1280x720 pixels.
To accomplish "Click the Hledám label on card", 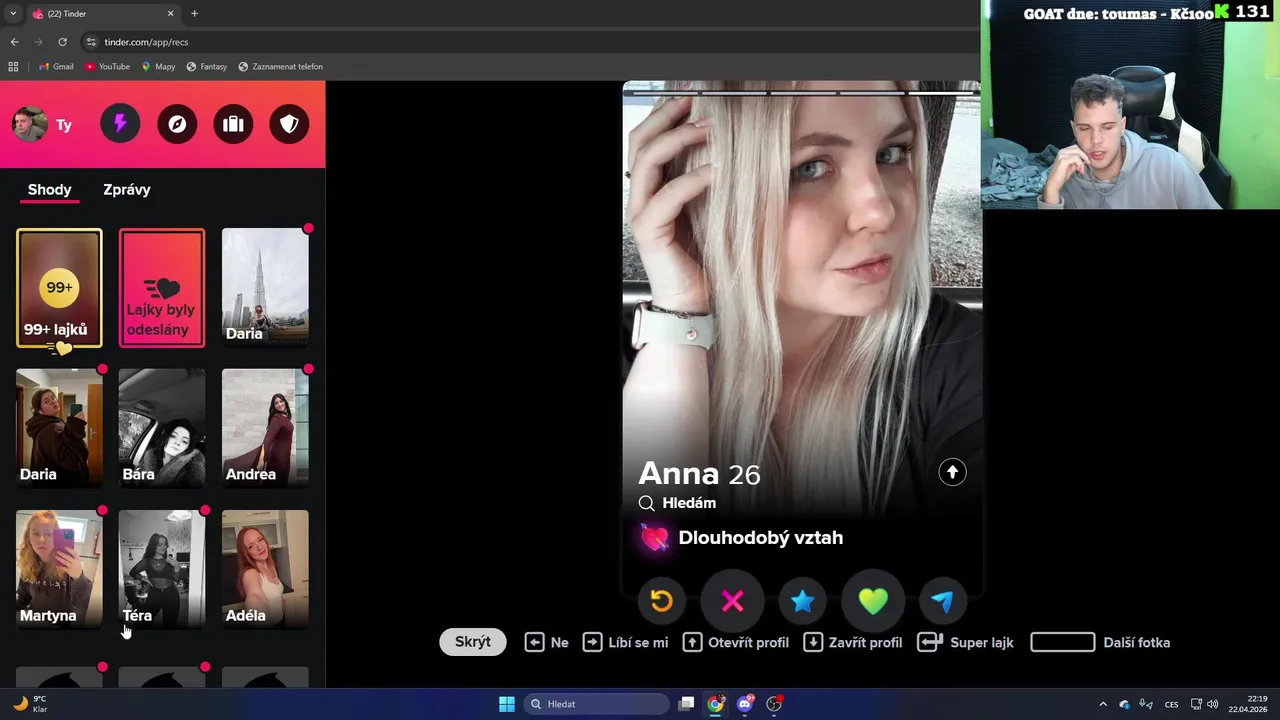I will [689, 503].
